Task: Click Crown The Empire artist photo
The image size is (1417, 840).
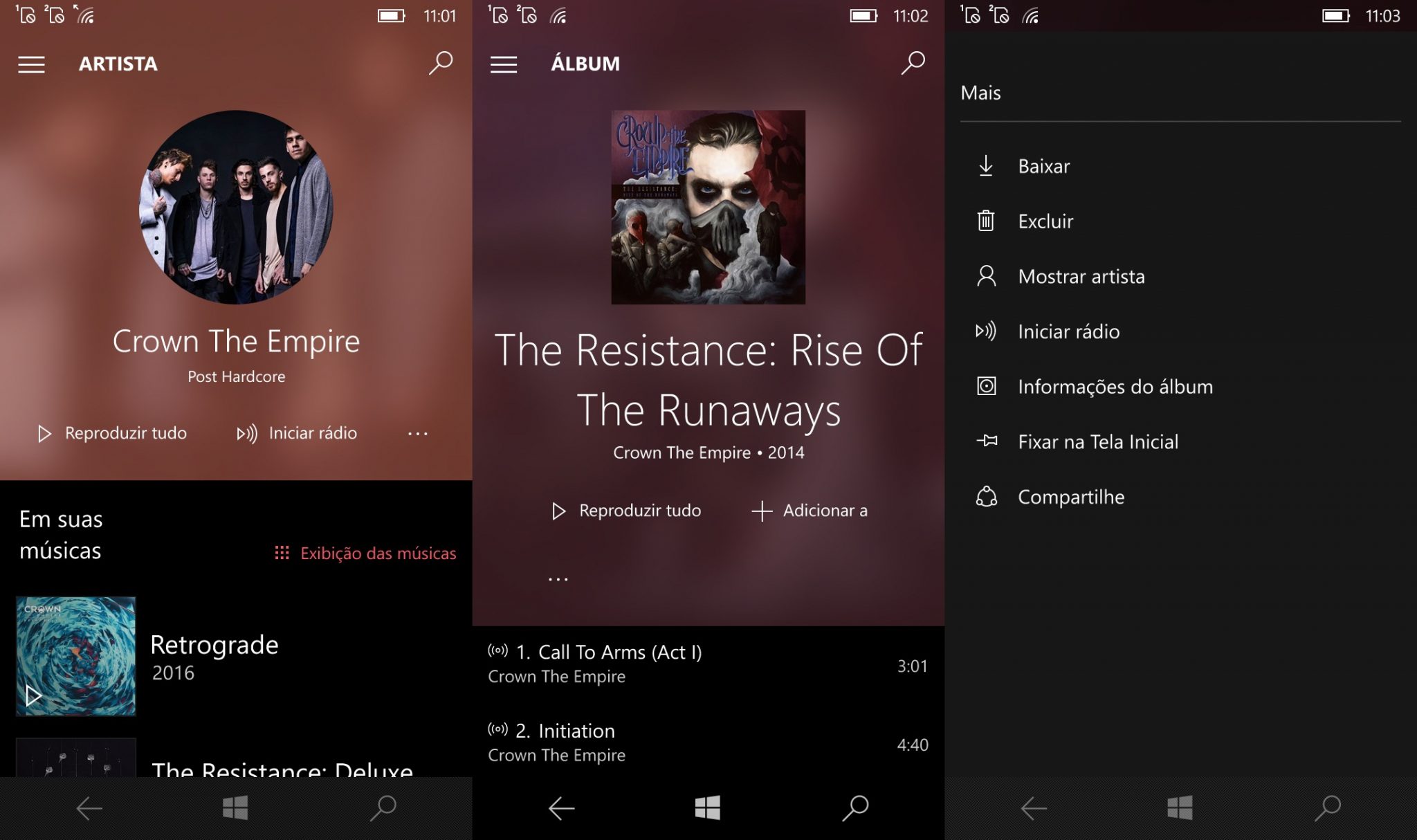Action: pyautogui.click(x=236, y=207)
